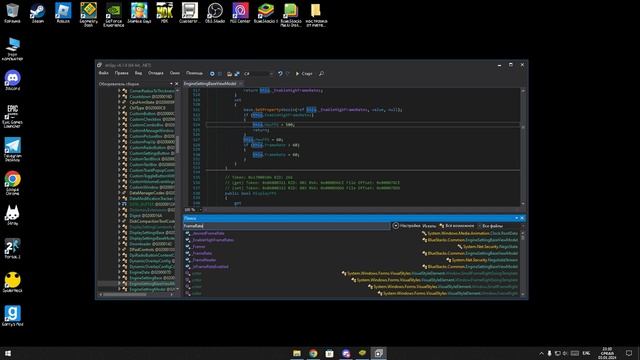Close the assembly explorer panel
640x360 pixels.
pyautogui.click(x=176, y=84)
